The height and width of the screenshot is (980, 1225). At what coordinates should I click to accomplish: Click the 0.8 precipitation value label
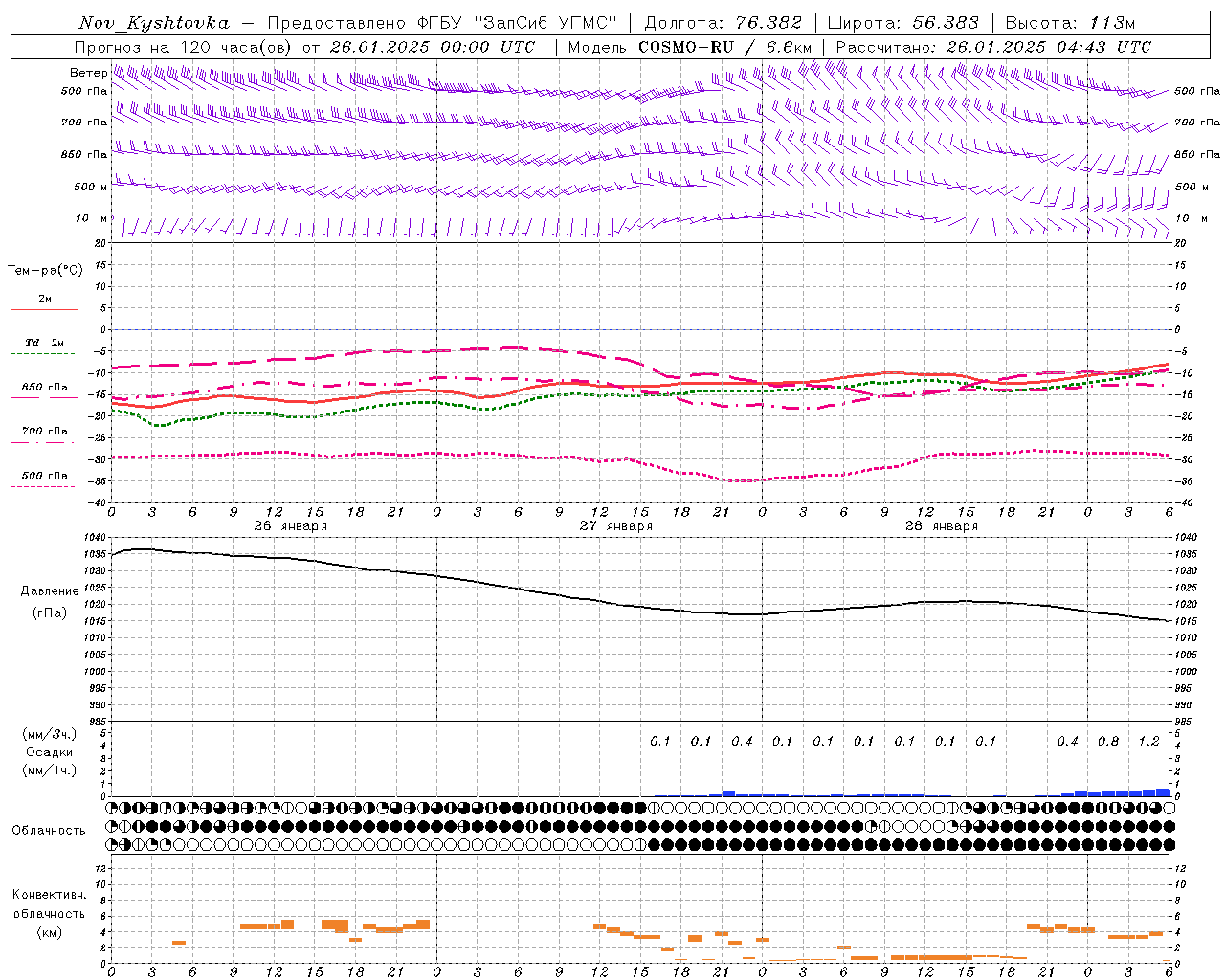1108,741
